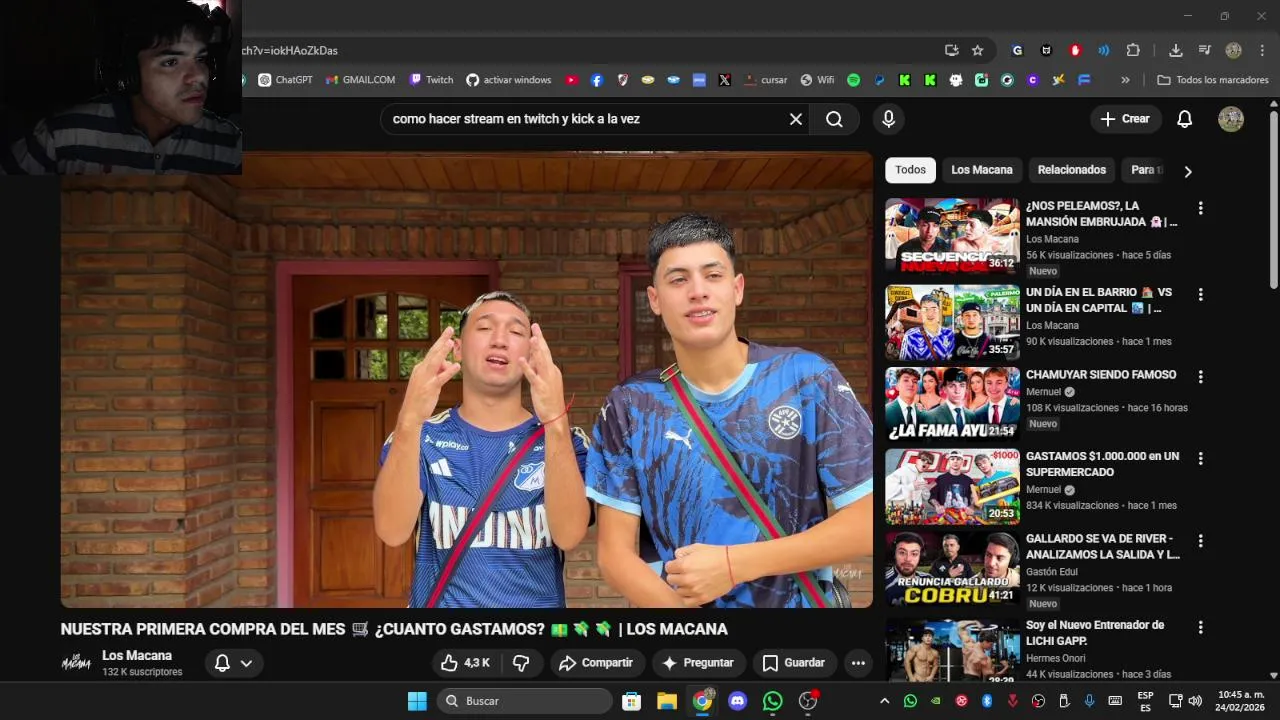The height and width of the screenshot is (720, 1280).
Task: Select the Relacionados filter chip
Action: tap(1072, 170)
